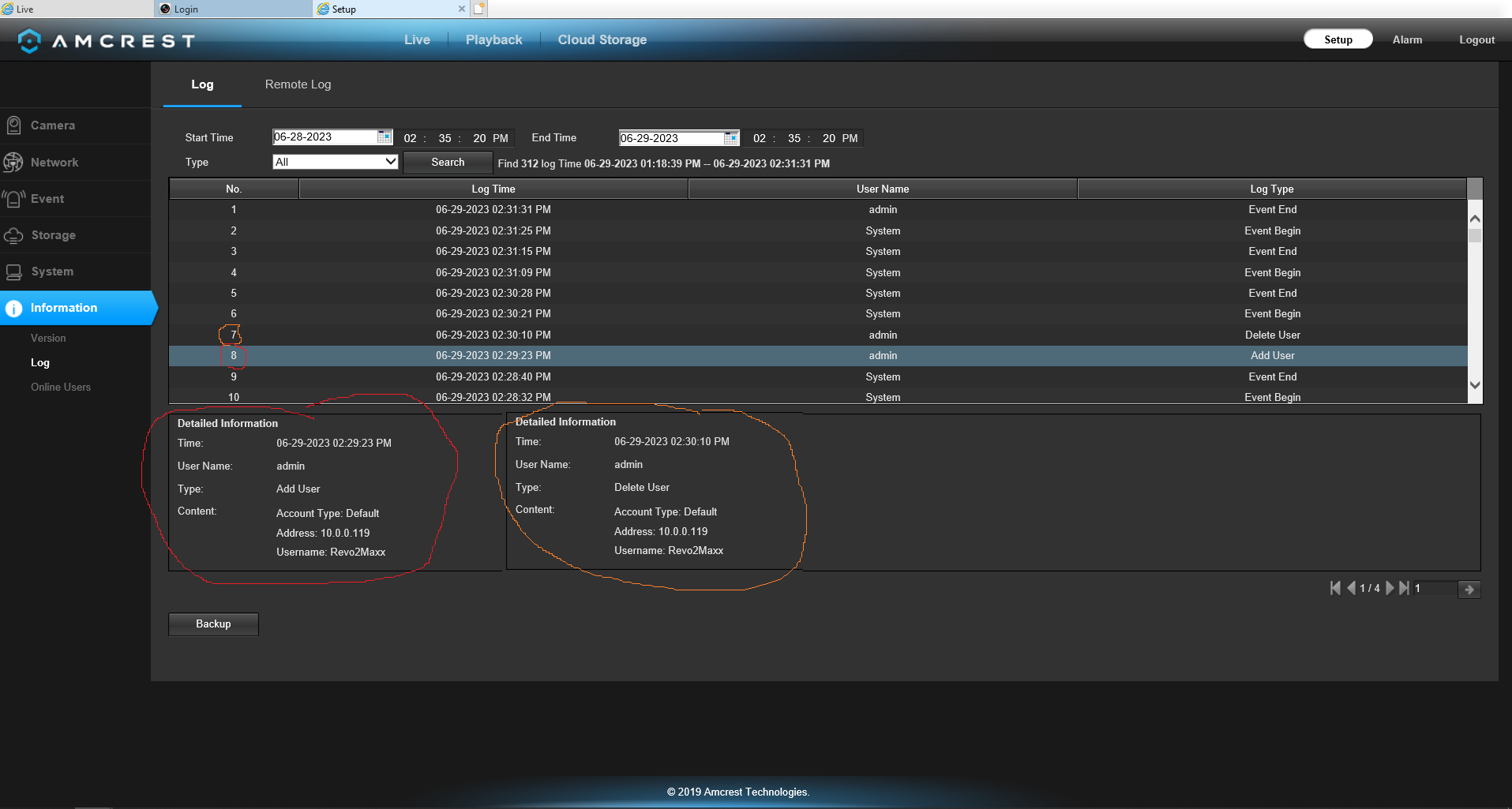The height and width of the screenshot is (809, 1512).
Task: Select log row 8 Add User
Action: tap(818, 356)
